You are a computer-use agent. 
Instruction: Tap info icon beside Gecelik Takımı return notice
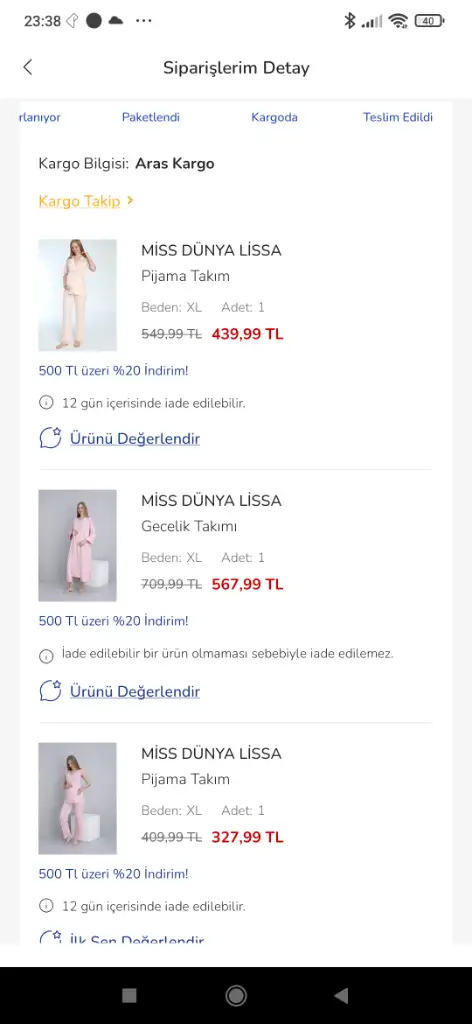point(46,656)
